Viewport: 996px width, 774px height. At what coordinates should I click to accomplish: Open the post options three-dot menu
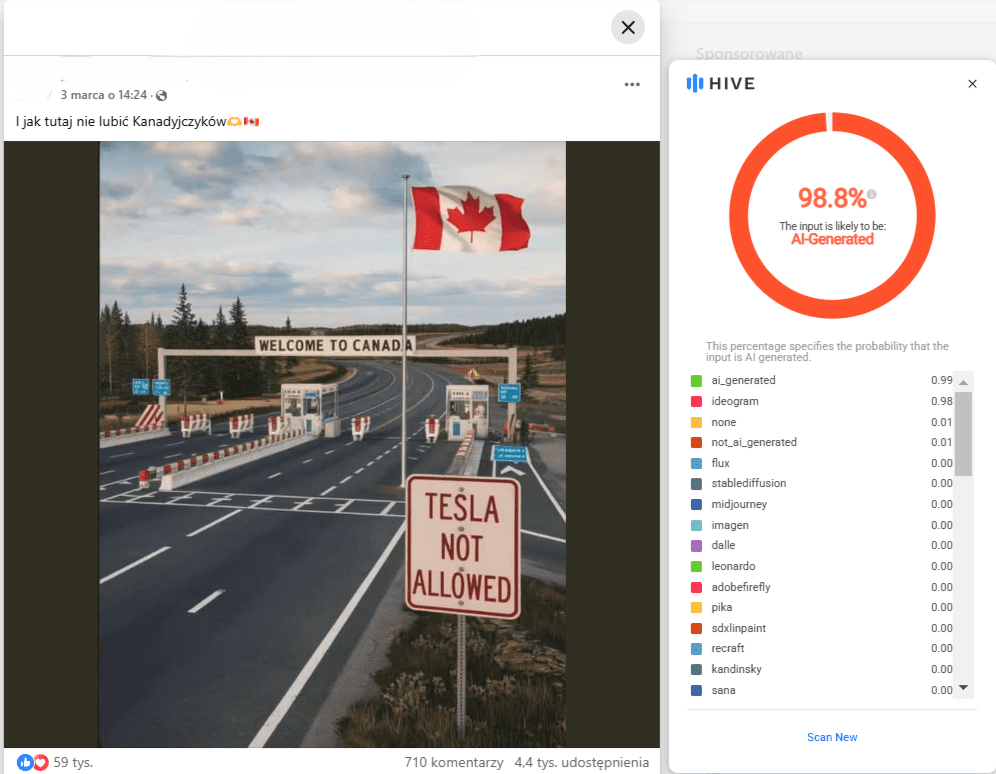[632, 84]
